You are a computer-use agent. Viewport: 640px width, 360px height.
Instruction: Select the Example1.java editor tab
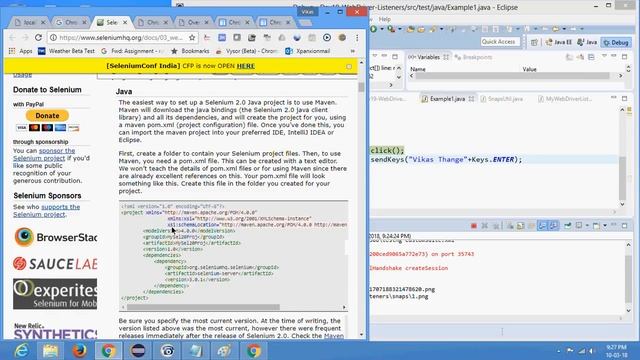coord(447,99)
